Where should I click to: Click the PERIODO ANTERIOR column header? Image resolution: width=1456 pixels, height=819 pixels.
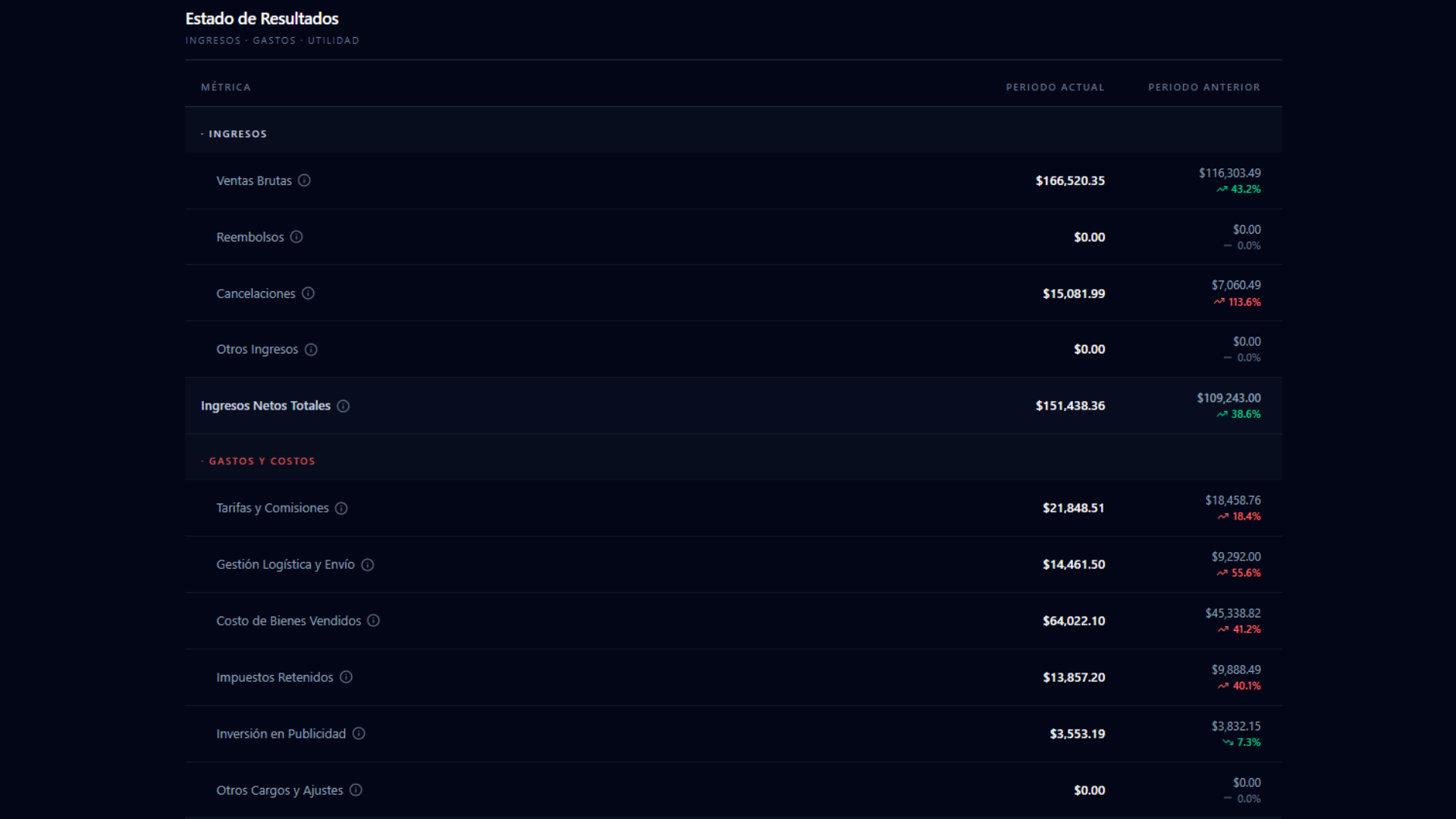[x=1203, y=87]
